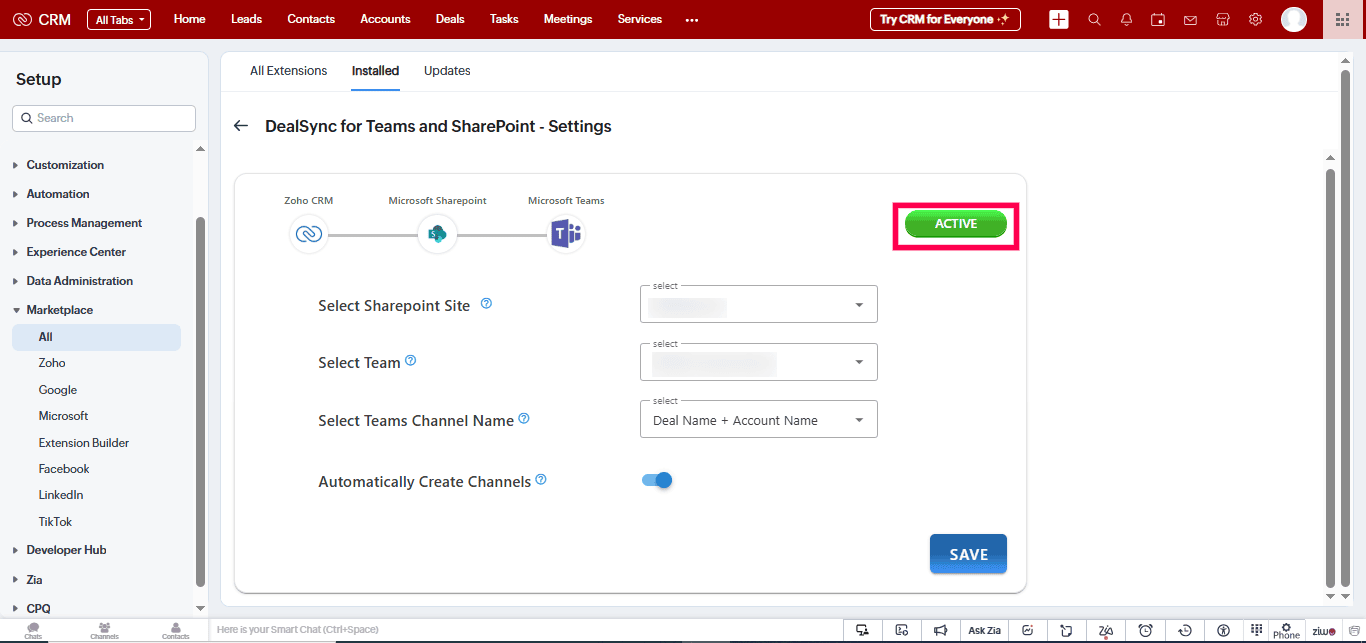Open the apps grid launcher icon
The height and width of the screenshot is (643, 1366).
[x=1343, y=19]
